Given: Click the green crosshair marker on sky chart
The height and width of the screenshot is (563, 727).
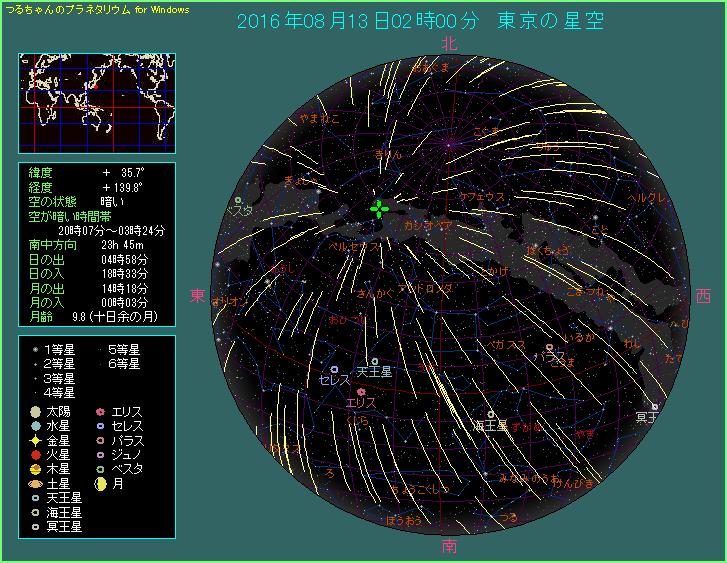Looking at the screenshot, I should 380,208.
